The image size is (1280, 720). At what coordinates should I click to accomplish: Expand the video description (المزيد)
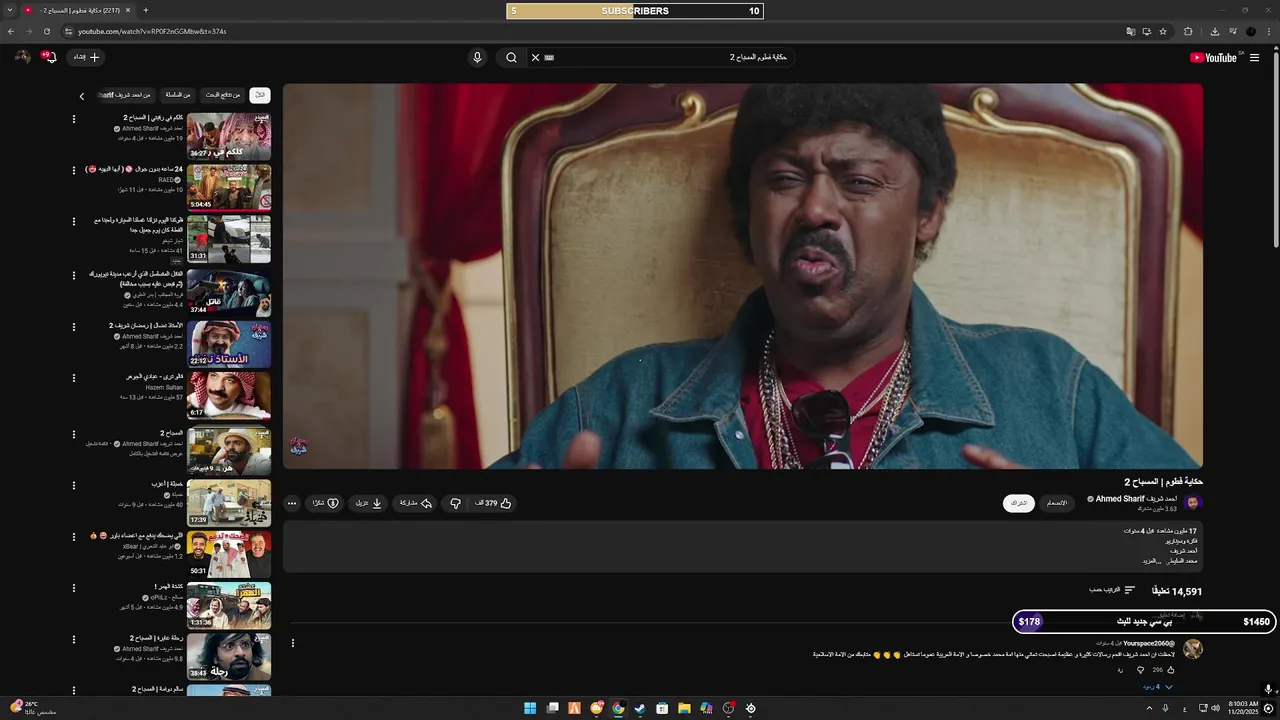[1150, 561]
